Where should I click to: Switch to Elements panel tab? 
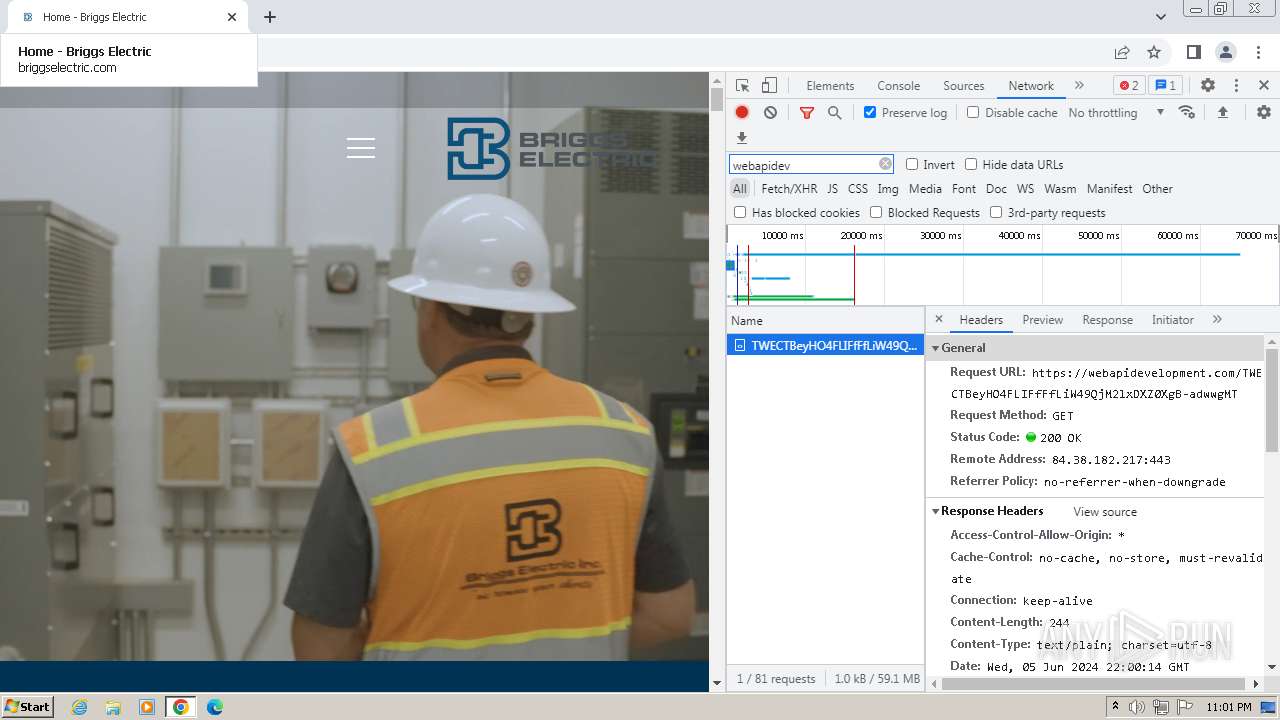tap(830, 86)
